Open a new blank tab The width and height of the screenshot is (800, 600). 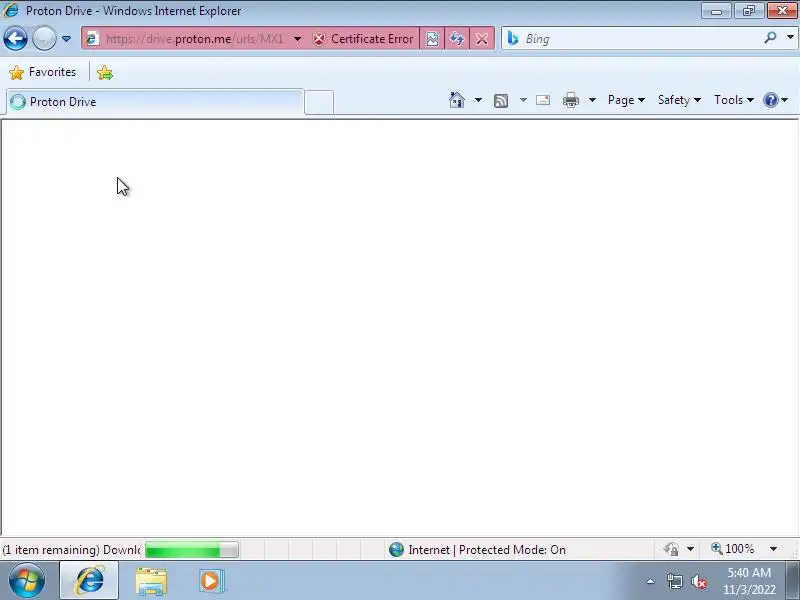(x=319, y=103)
